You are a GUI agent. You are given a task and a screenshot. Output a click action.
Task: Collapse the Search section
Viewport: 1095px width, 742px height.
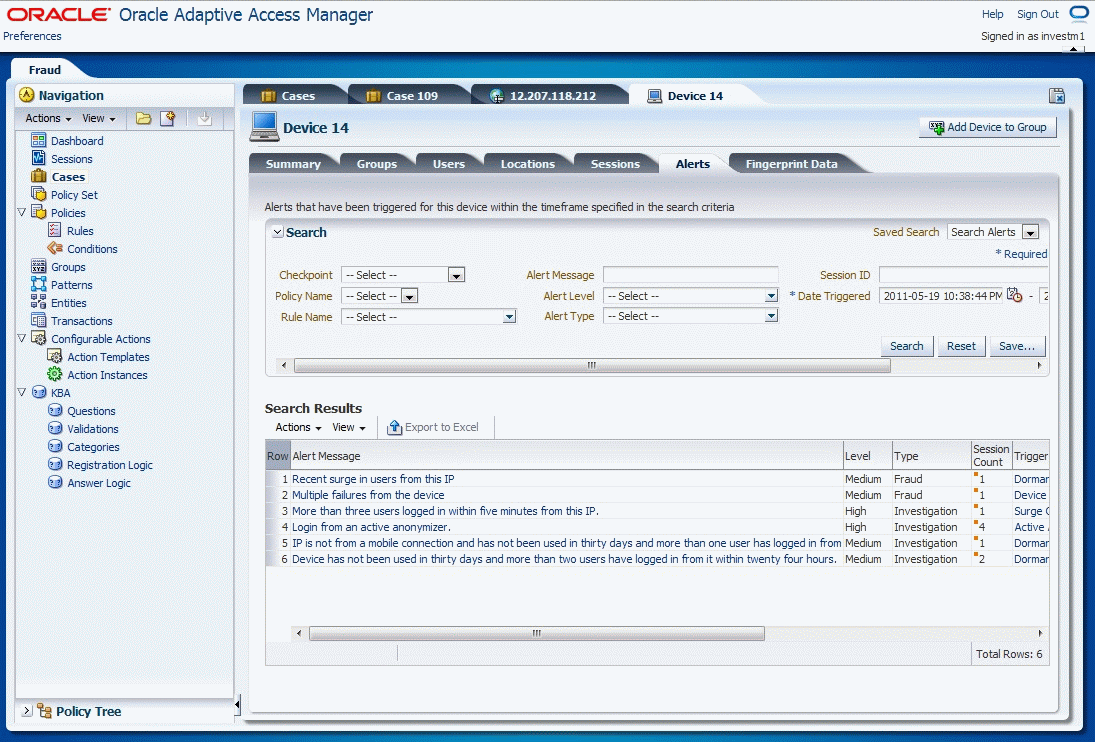277,232
